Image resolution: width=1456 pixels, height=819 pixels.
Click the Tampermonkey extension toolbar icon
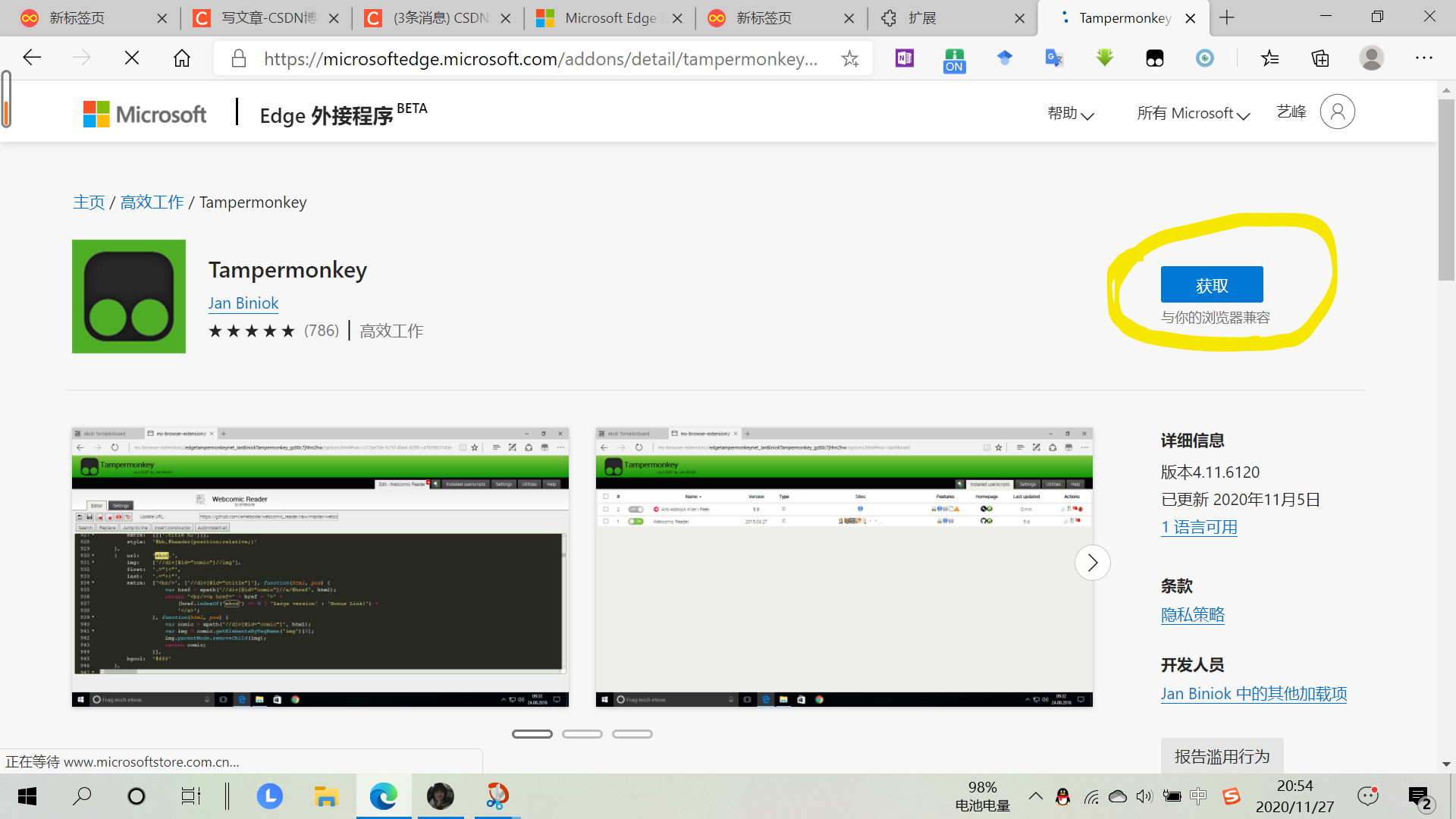pos(1154,58)
